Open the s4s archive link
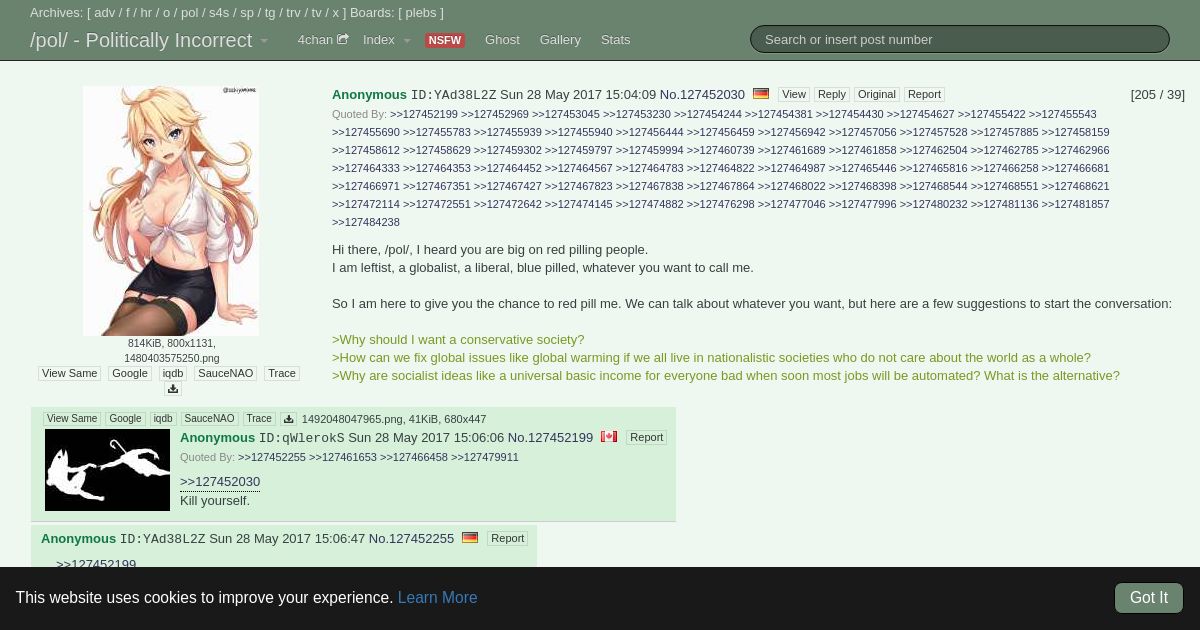Viewport: 1200px width, 630px height. tap(219, 13)
